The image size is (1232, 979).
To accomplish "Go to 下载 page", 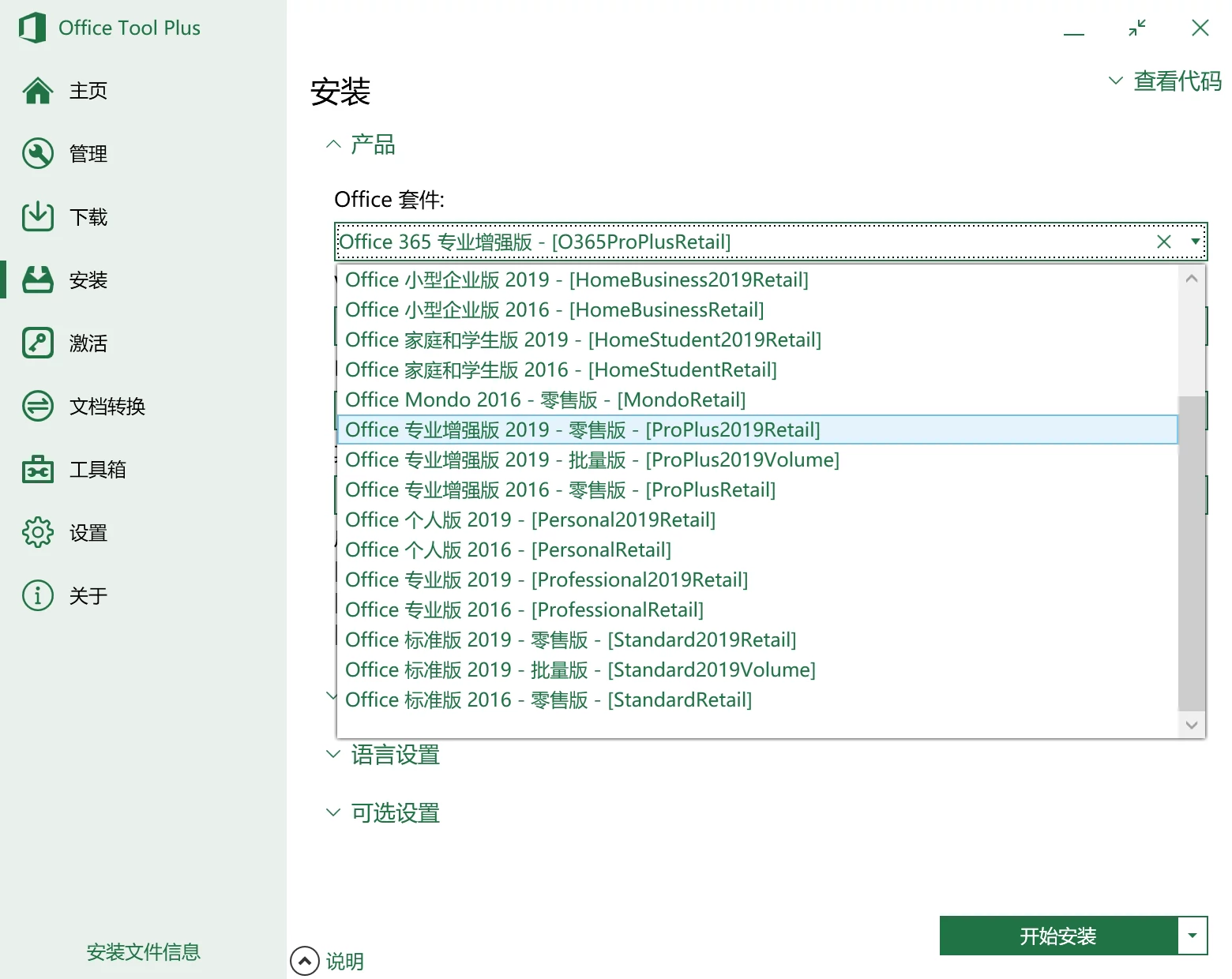I will pyautogui.click(x=88, y=217).
